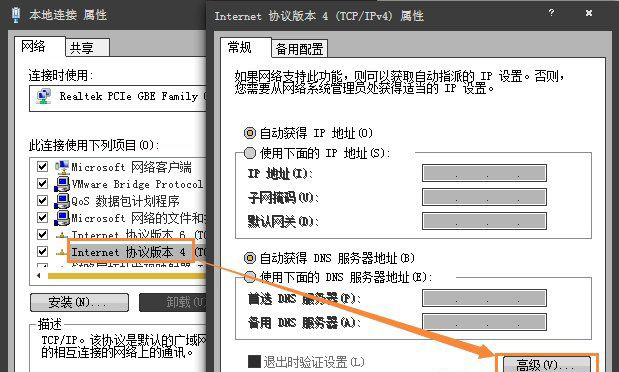Toggle QoS 数据包计划程序 checkbox

pos(42,201)
